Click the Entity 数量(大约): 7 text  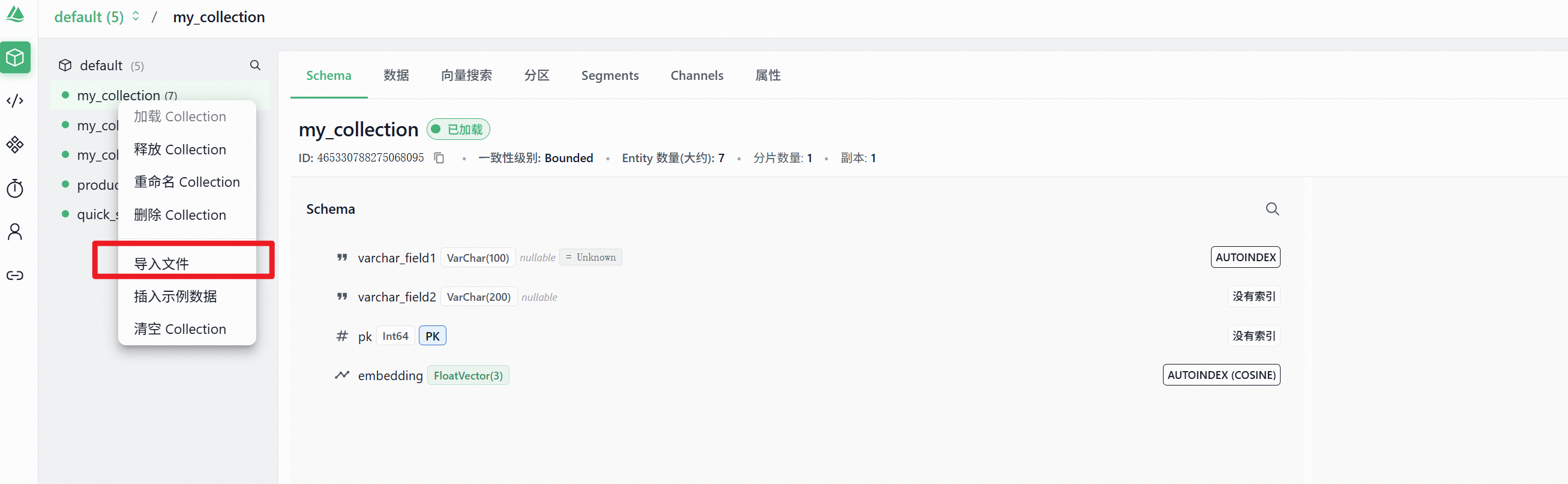pos(673,158)
